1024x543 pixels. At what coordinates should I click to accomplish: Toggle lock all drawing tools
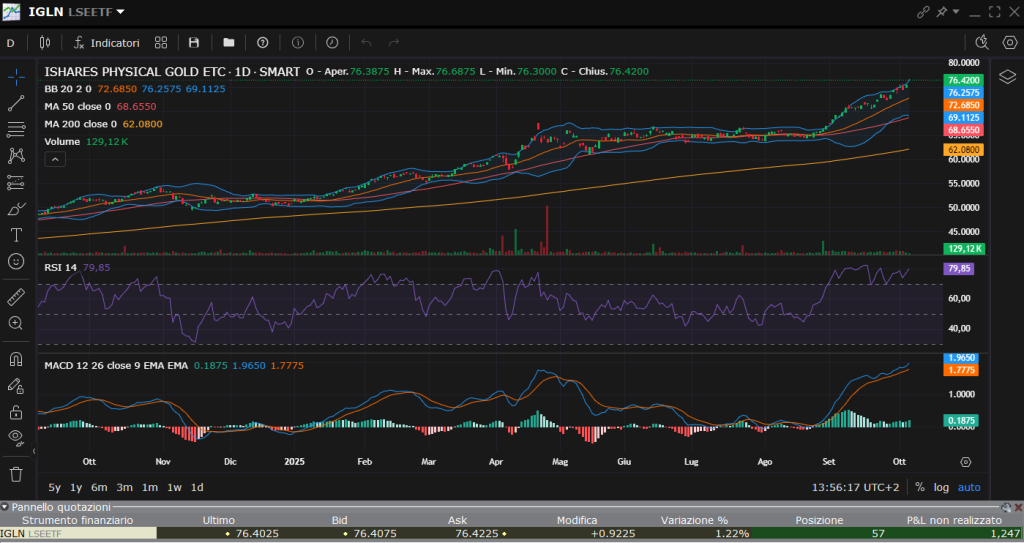[x=16, y=411]
